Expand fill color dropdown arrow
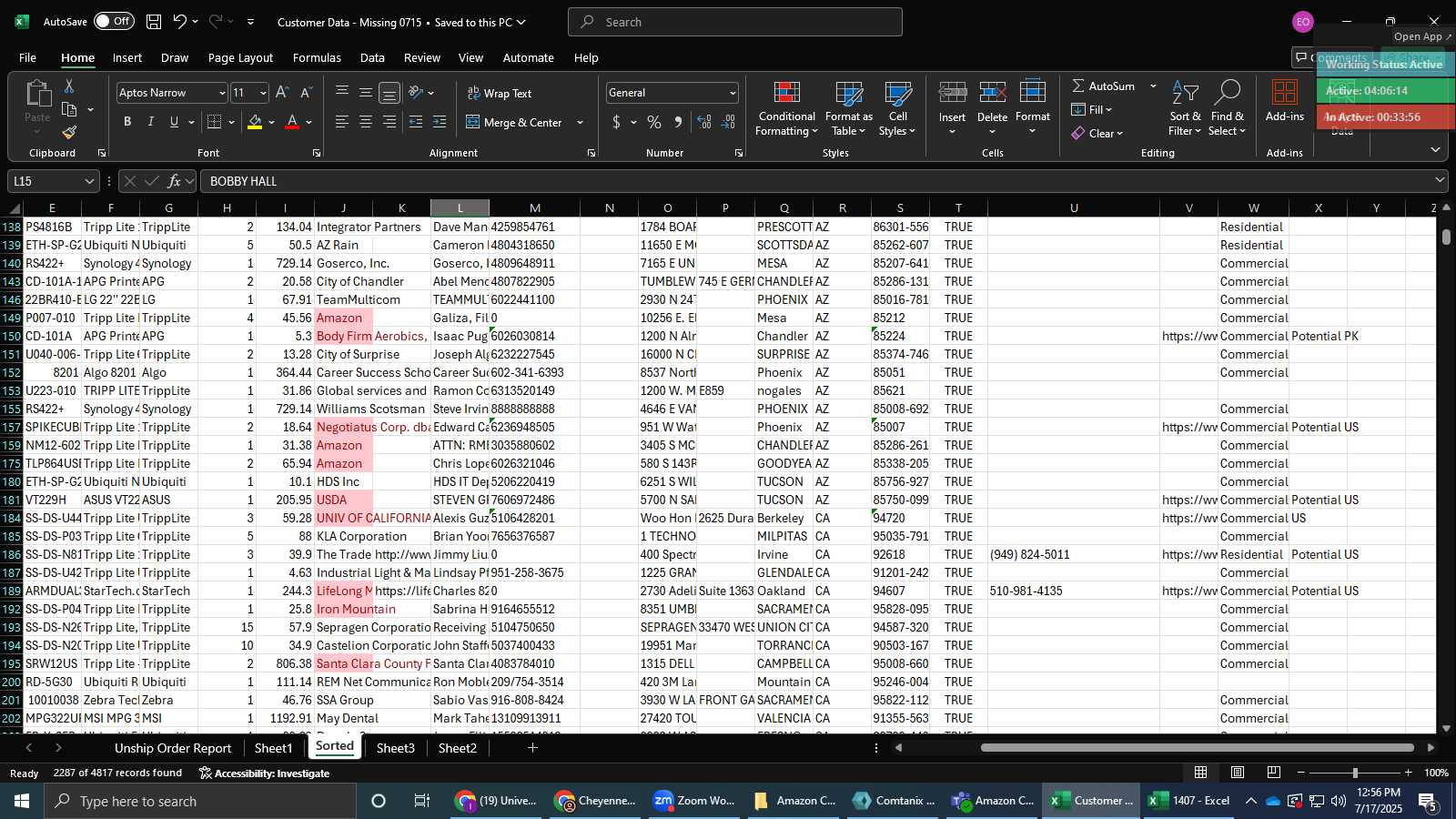 click(x=271, y=122)
